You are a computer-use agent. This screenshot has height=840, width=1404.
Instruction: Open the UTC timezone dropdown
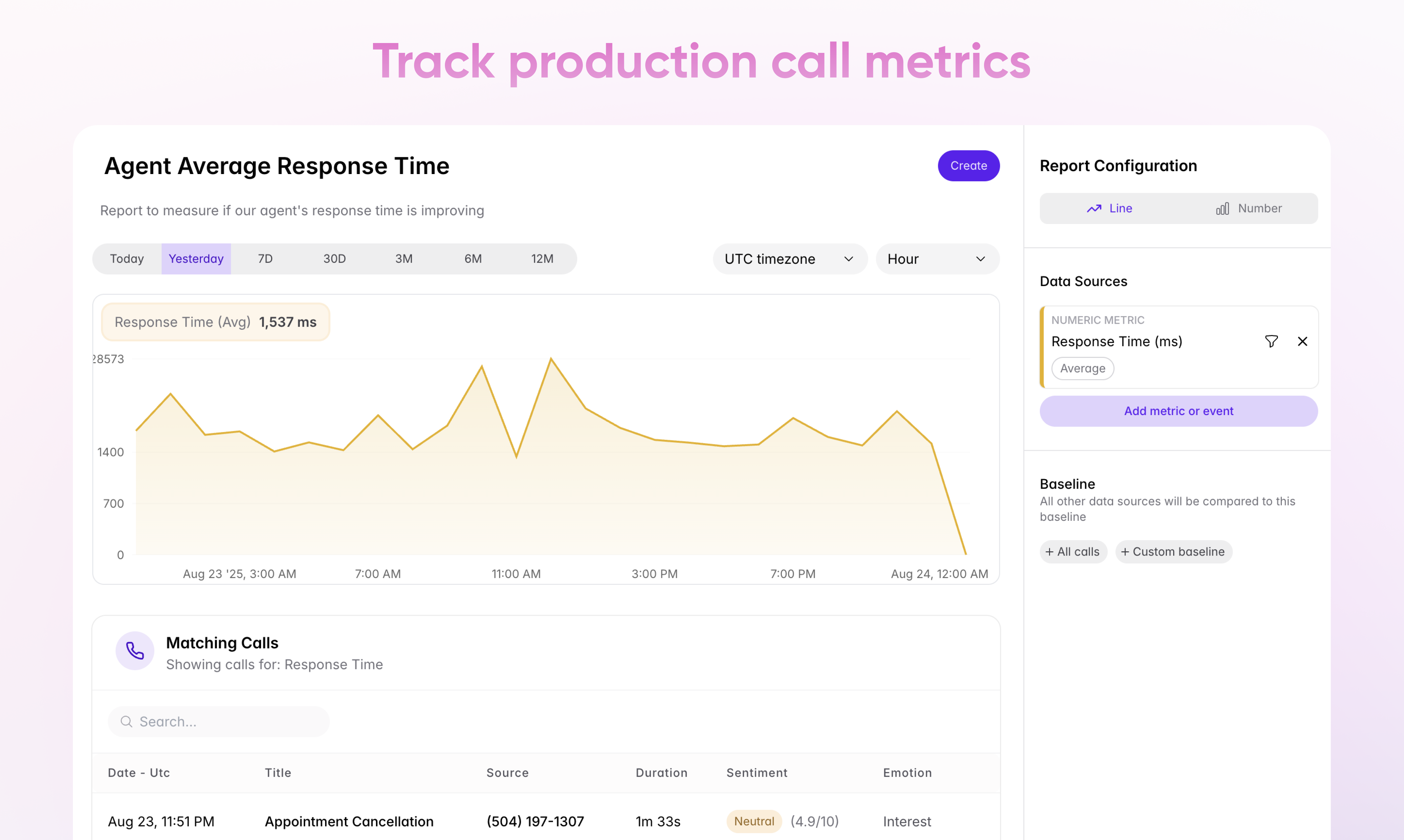[x=789, y=259]
